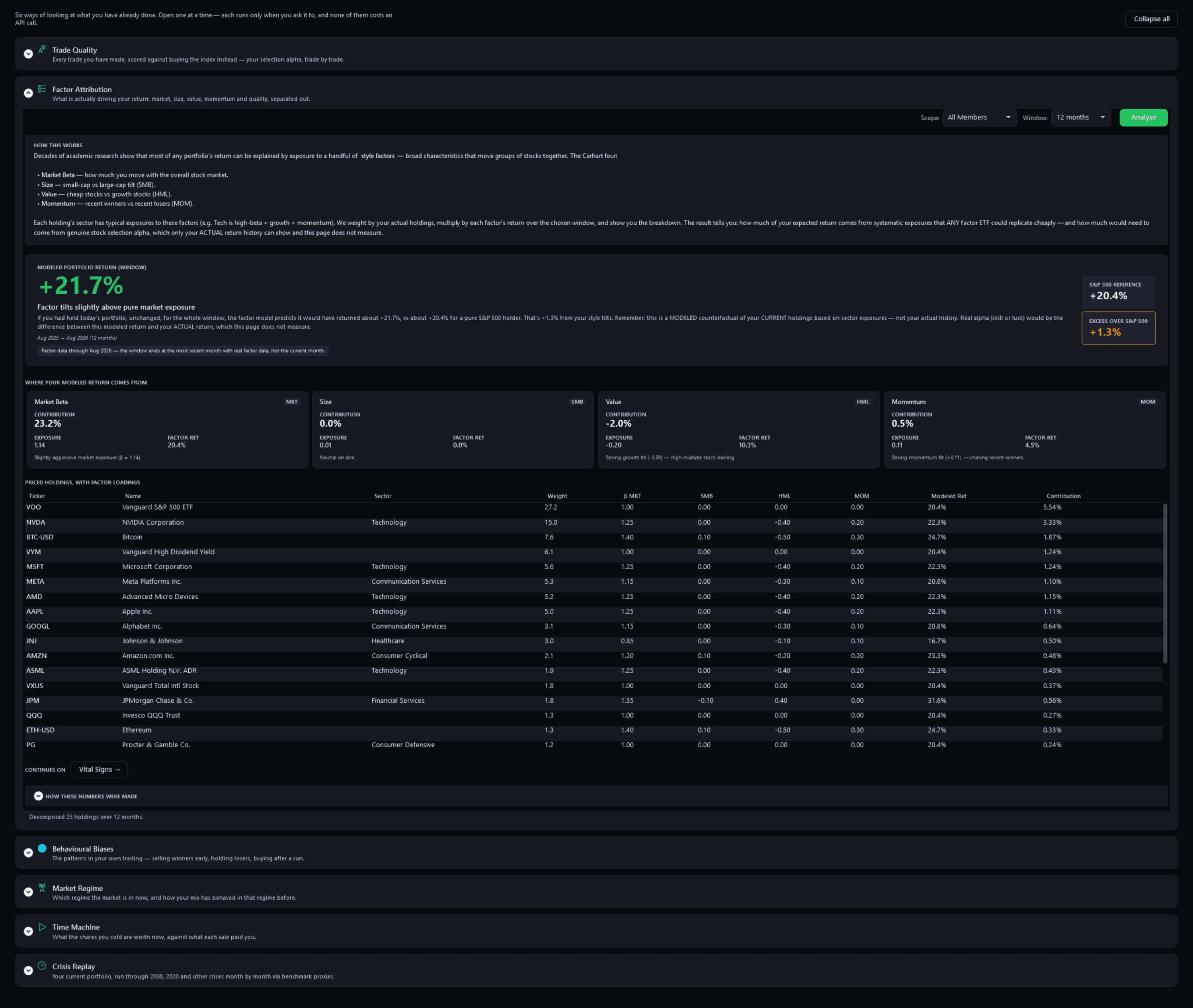Select the BTC-USD ticker cell
Screen dimensions: 1193x1008
point(40,537)
